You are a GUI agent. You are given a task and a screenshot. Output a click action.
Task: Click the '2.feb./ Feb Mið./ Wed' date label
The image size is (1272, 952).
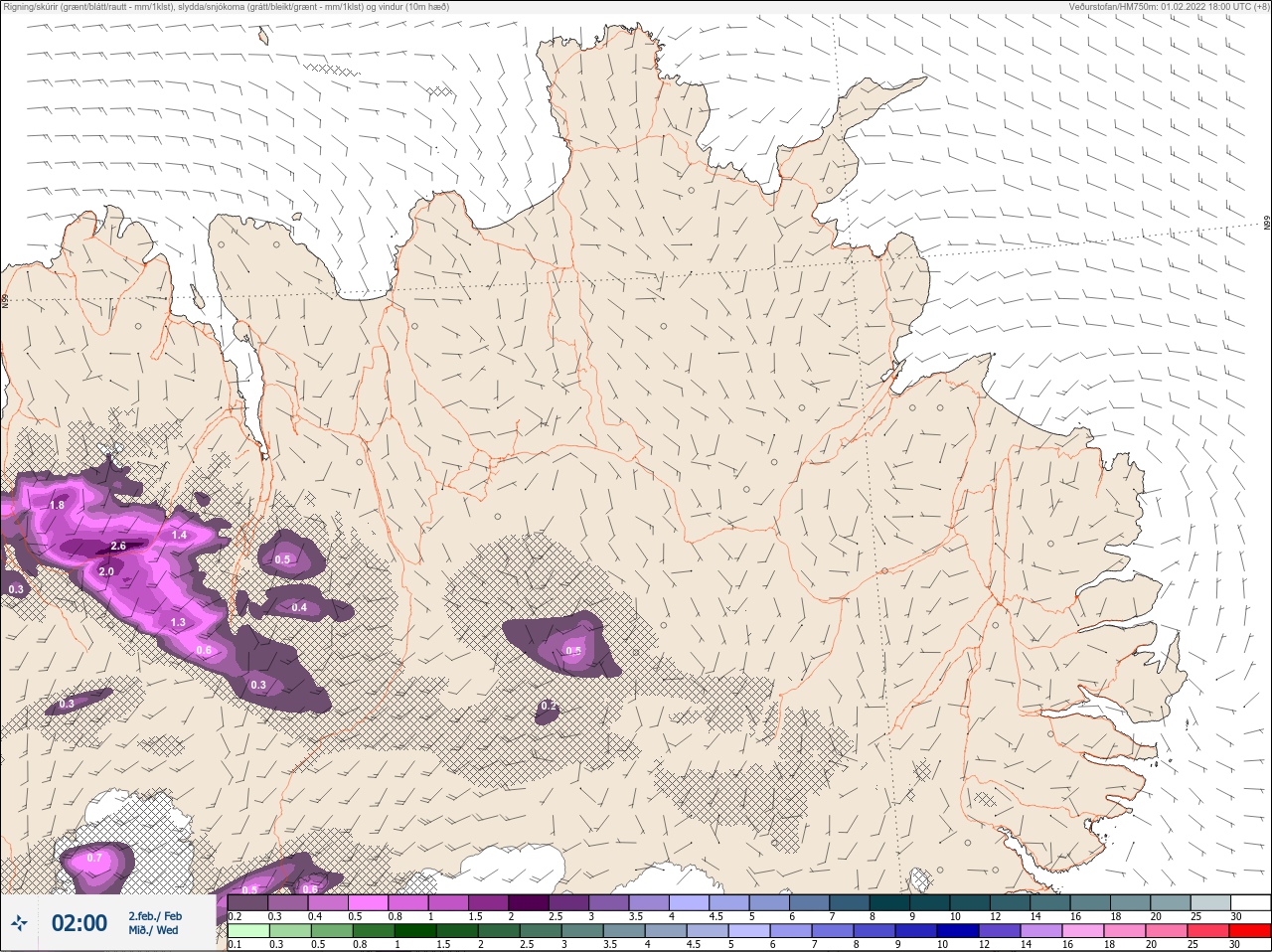tap(154, 923)
